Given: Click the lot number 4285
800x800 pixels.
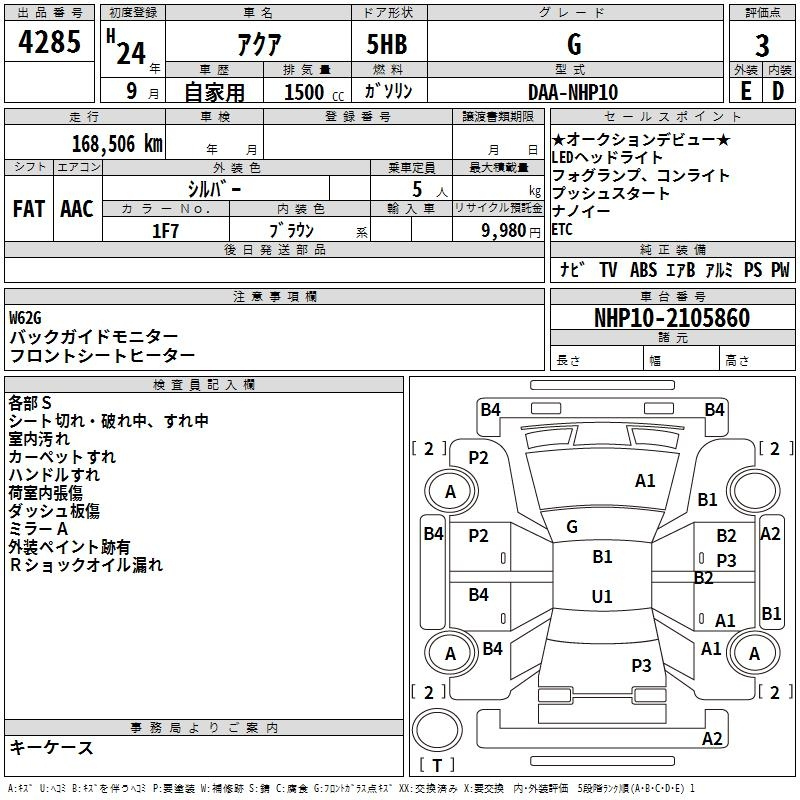Looking at the screenshot, I should 49,42.
